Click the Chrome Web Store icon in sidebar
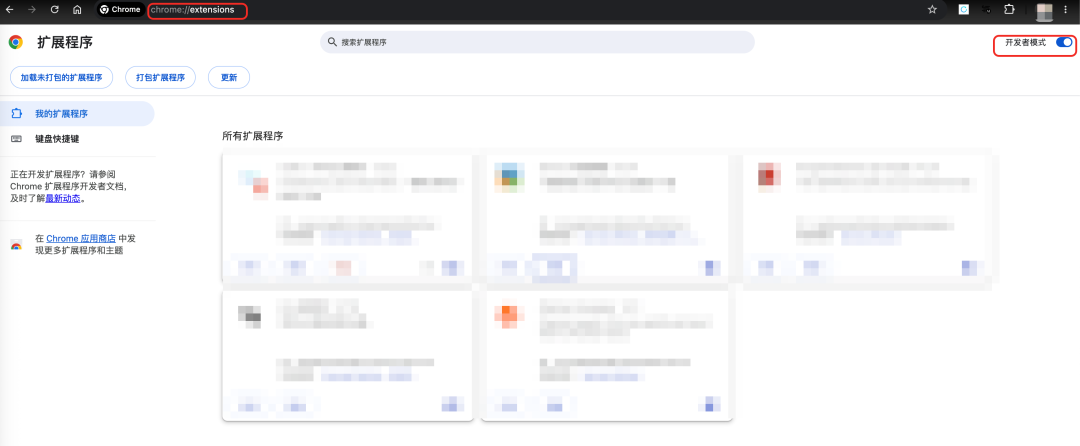 pyautogui.click(x=16, y=245)
